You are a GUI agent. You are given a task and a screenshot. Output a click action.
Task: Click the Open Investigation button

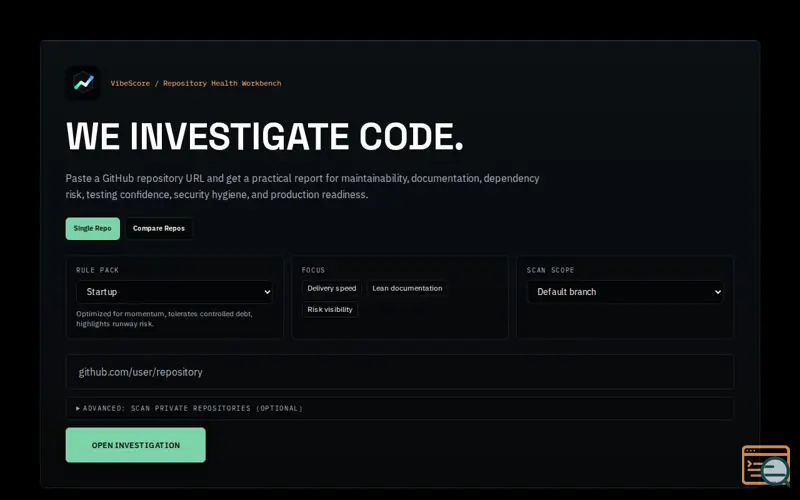tap(136, 445)
